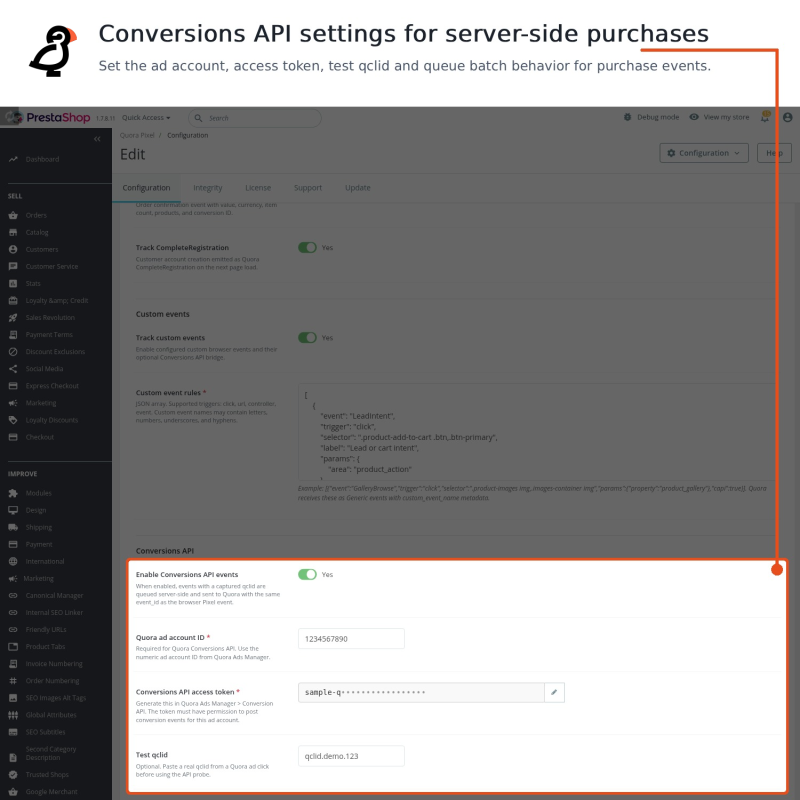Click Quora ad account ID field
800x800 pixels.
click(x=351, y=639)
